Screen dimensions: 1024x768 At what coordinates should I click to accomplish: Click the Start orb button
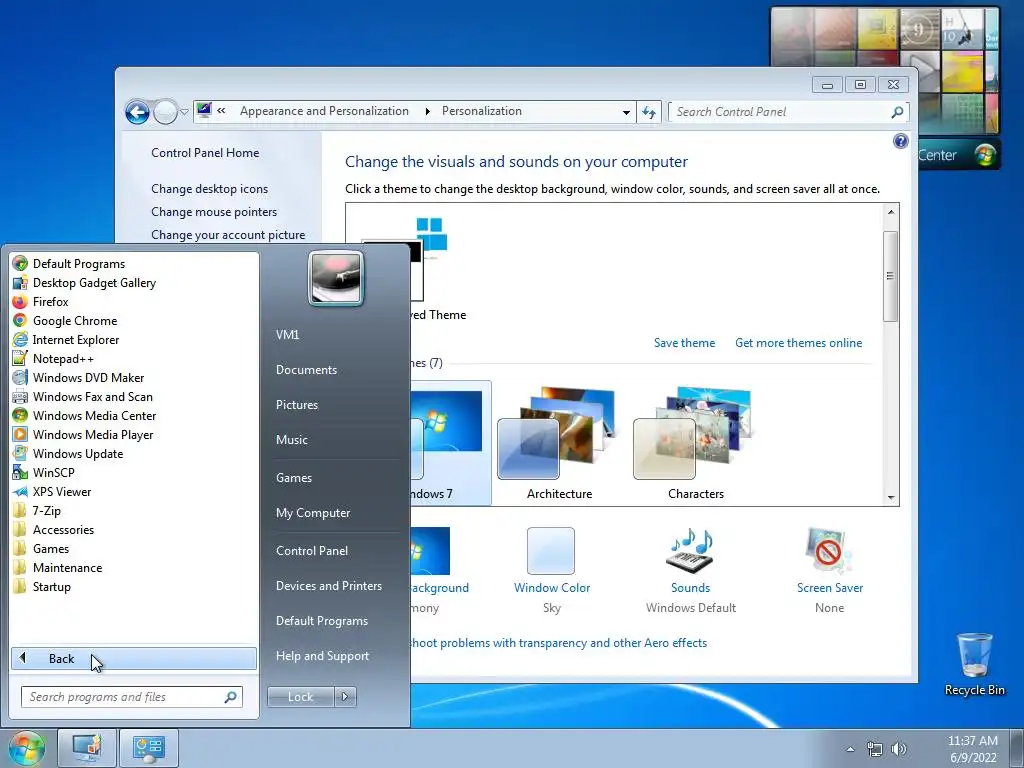click(26, 748)
